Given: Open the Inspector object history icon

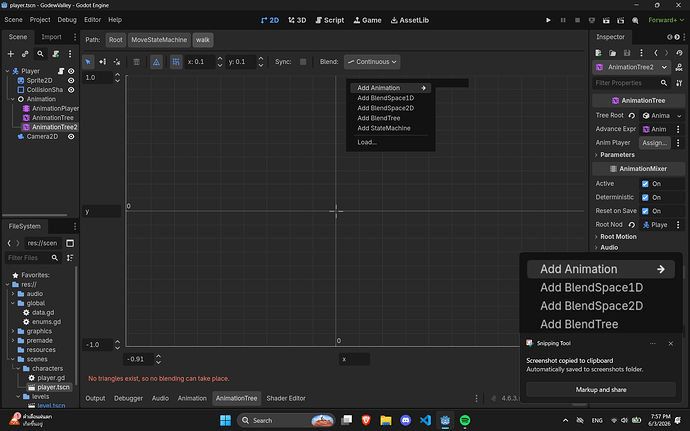Looking at the screenshot, I should point(679,53).
